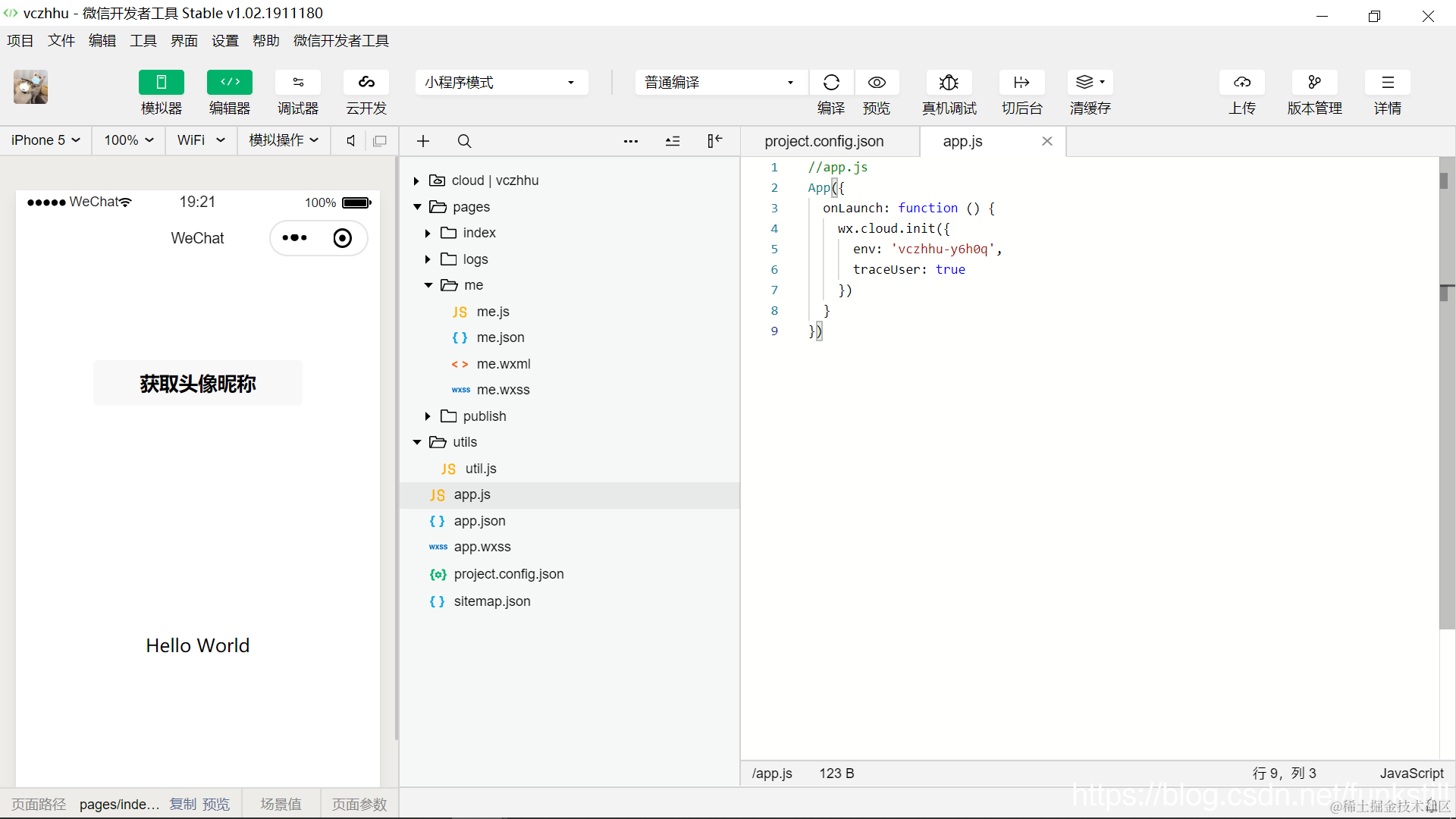Open the iPhone 5 device dropdown
The image size is (1456, 819).
(45, 140)
